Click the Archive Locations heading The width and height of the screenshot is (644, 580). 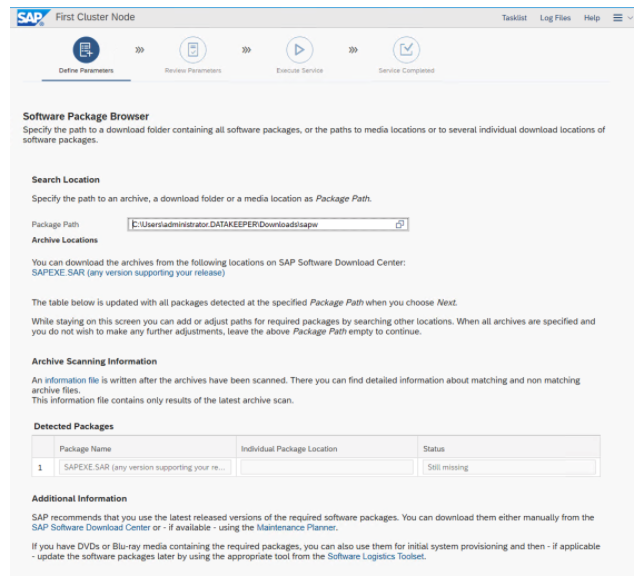[x=64, y=240]
